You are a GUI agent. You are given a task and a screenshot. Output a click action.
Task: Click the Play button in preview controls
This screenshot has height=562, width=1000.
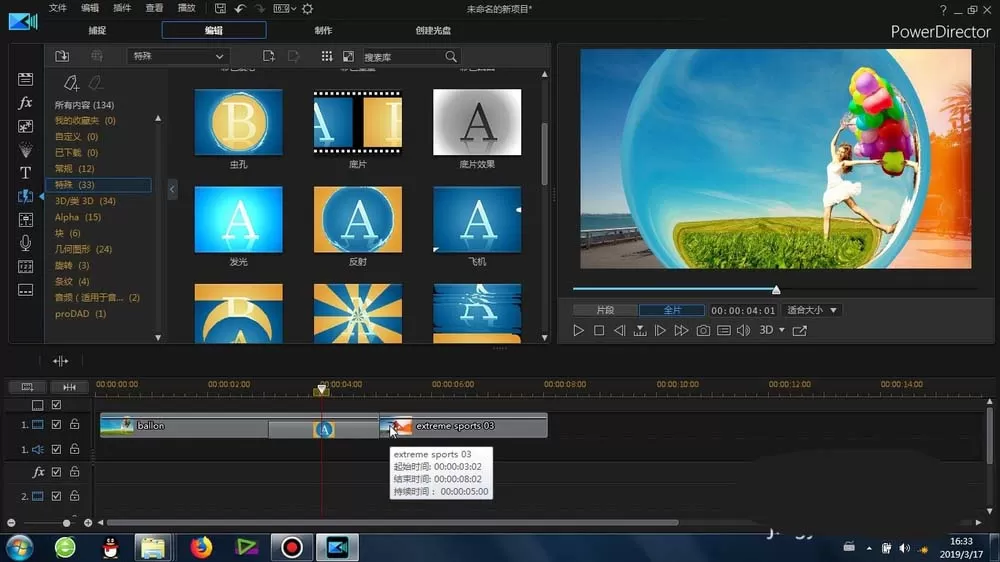click(578, 330)
